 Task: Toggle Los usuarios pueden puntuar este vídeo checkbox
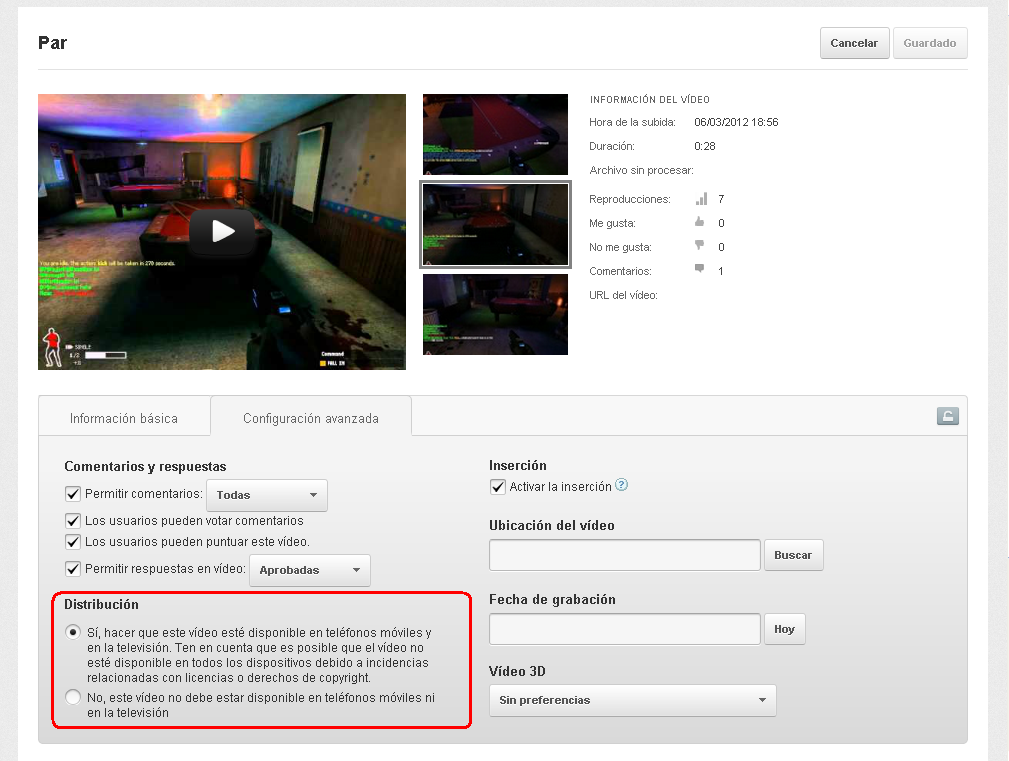click(x=73, y=542)
